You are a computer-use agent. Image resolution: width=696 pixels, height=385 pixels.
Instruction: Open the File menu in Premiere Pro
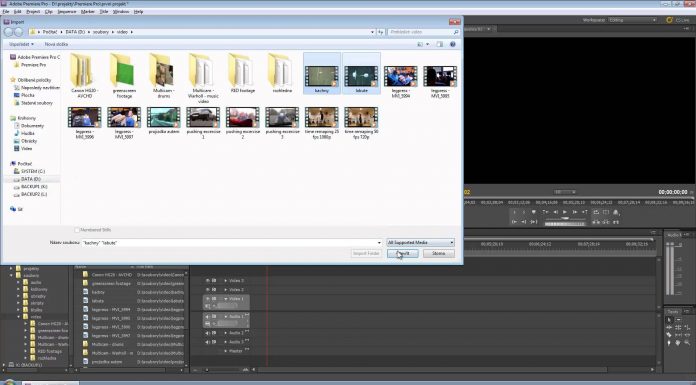[6, 12]
